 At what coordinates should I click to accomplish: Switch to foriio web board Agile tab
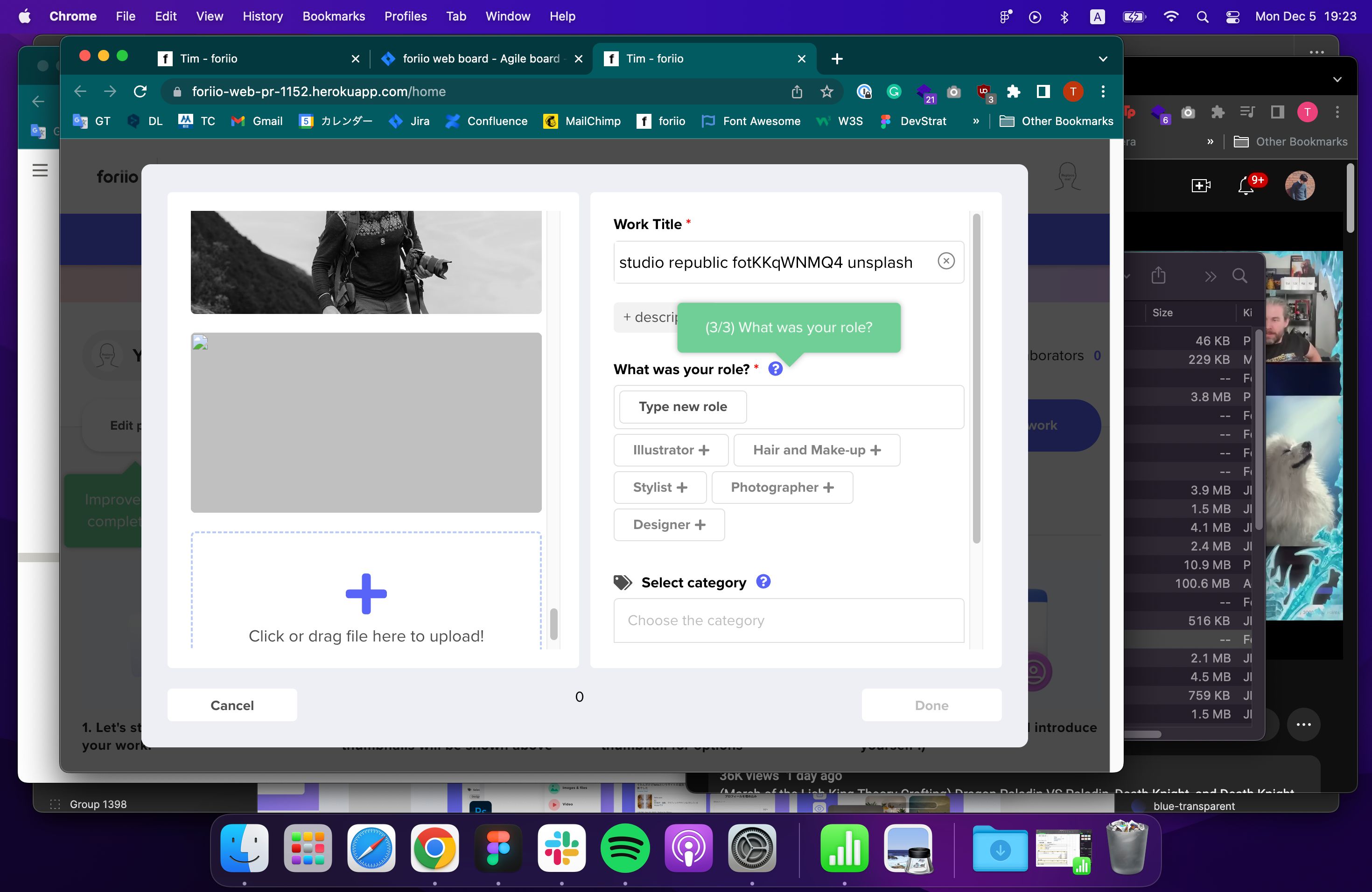coord(480,59)
